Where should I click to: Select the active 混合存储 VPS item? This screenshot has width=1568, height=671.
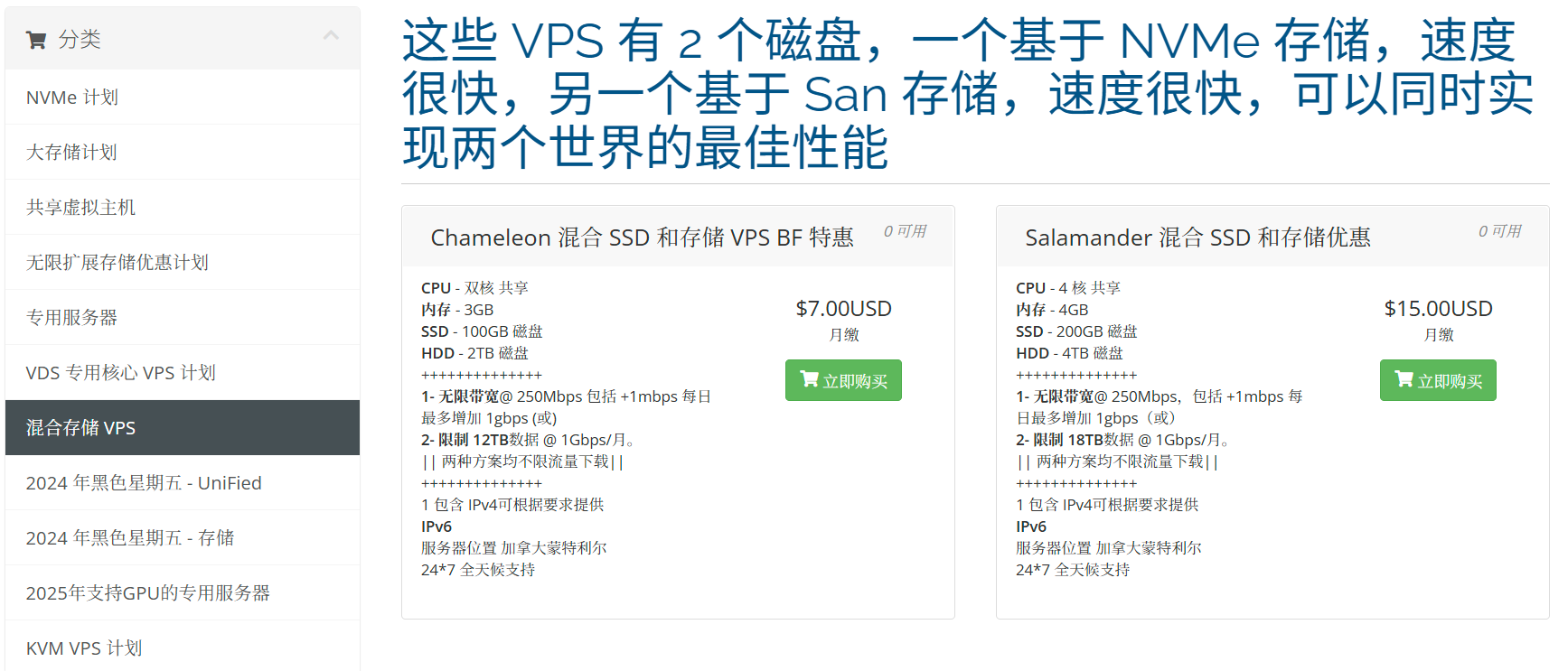[x=183, y=428]
